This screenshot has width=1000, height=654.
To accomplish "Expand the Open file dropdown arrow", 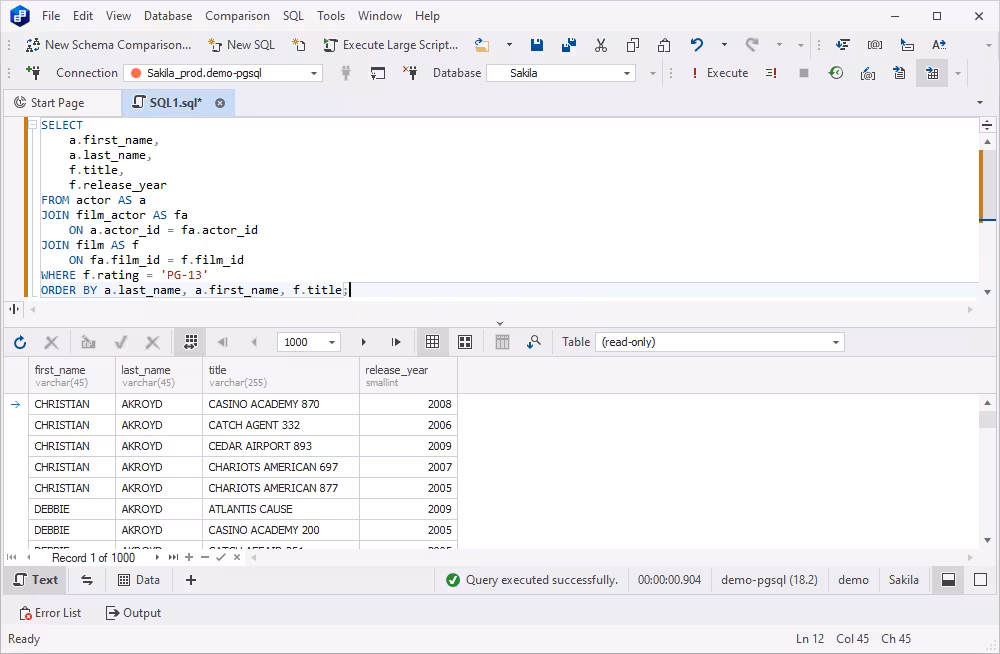I will (509, 45).
